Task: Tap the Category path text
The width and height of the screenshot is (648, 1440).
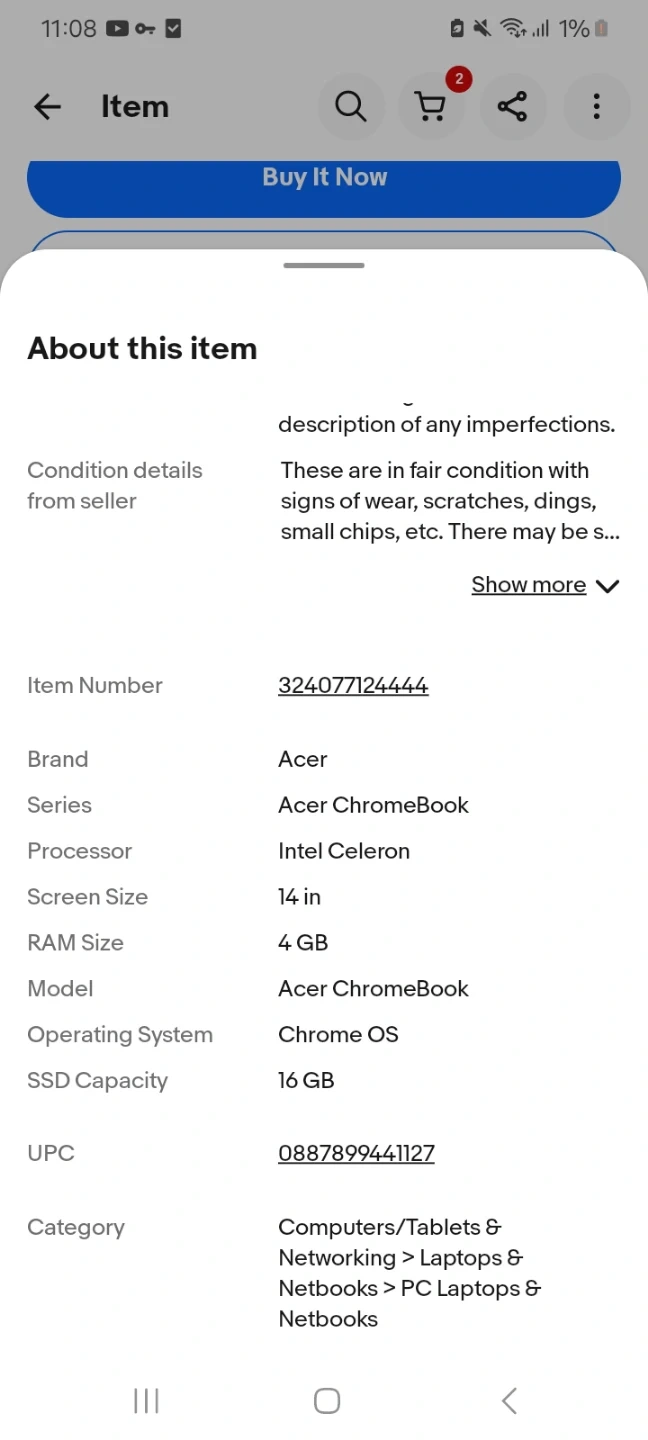Action: (409, 1272)
